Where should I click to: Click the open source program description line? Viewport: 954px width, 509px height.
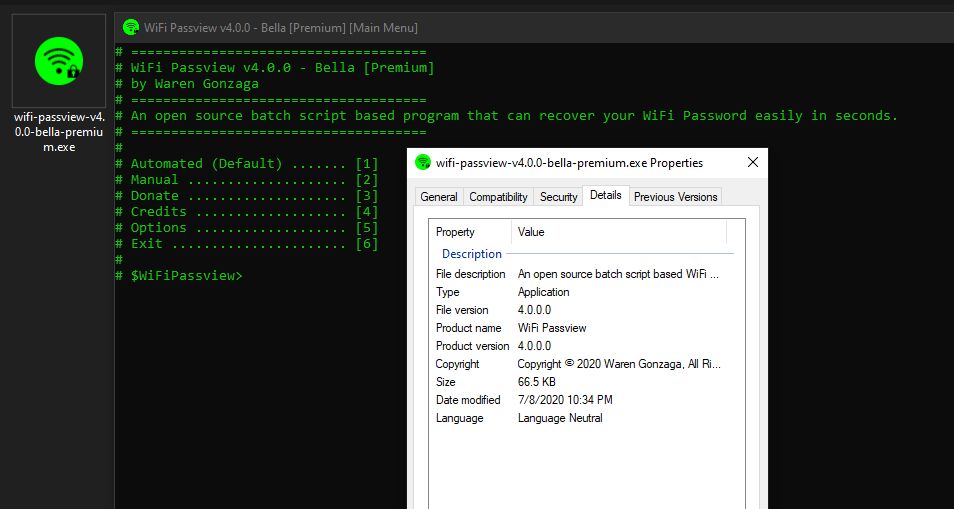(506, 116)
